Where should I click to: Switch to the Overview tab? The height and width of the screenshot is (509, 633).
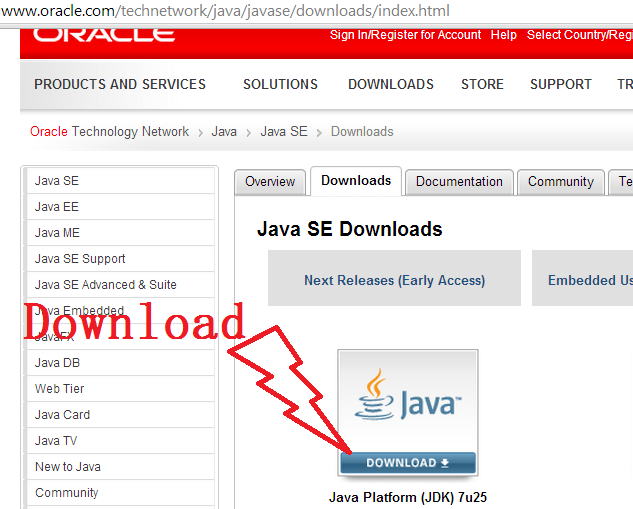tap(270, 182)
